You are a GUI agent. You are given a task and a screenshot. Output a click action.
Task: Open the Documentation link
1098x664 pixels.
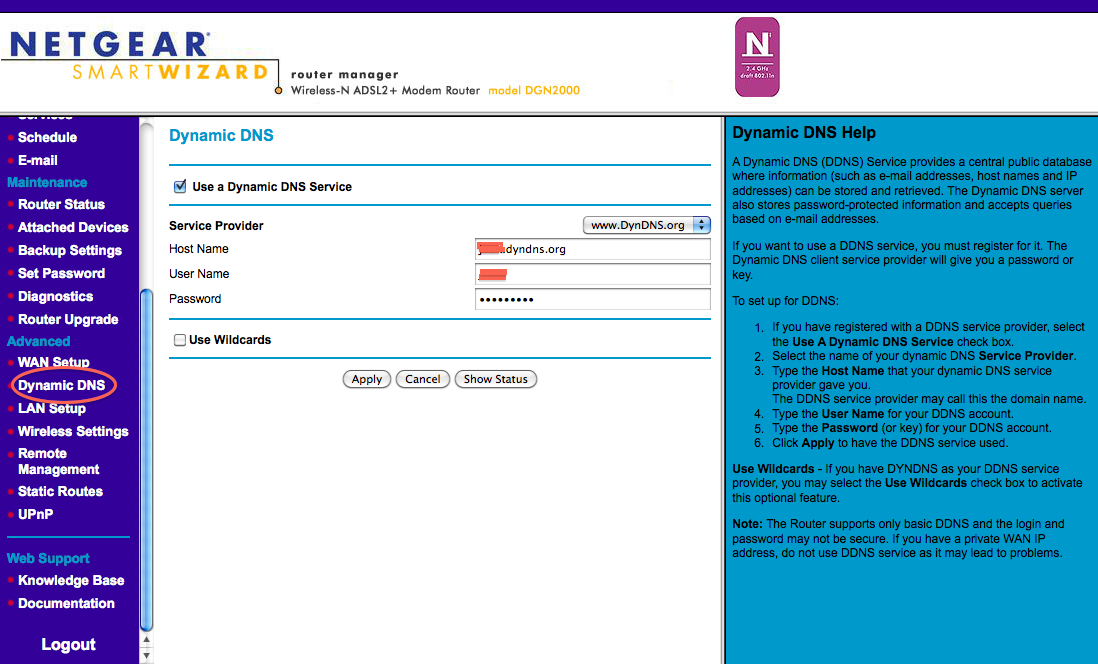click(67, 604)
